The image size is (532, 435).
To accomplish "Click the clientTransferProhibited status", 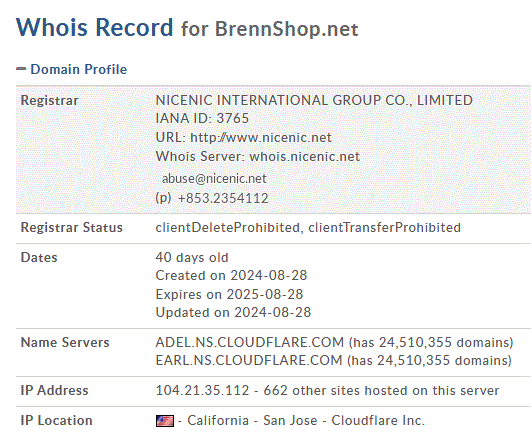I will pos(384,227).
